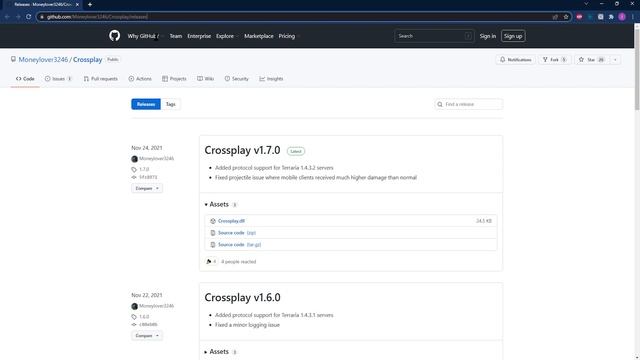Close the Releases browser tab
The width and height of the screenshot is (640, 360).
(77, 4)
